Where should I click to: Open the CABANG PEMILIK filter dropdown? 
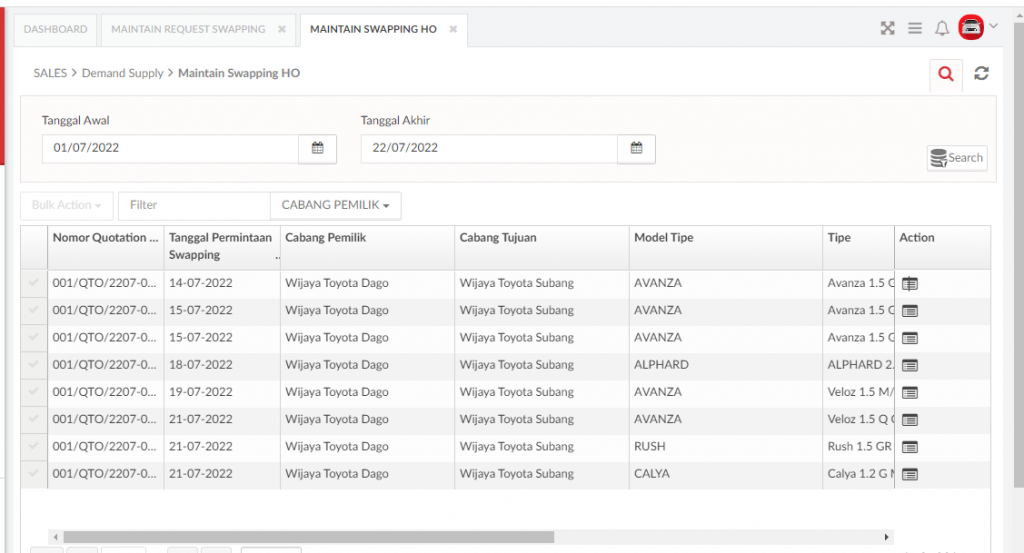coord(336,205)
